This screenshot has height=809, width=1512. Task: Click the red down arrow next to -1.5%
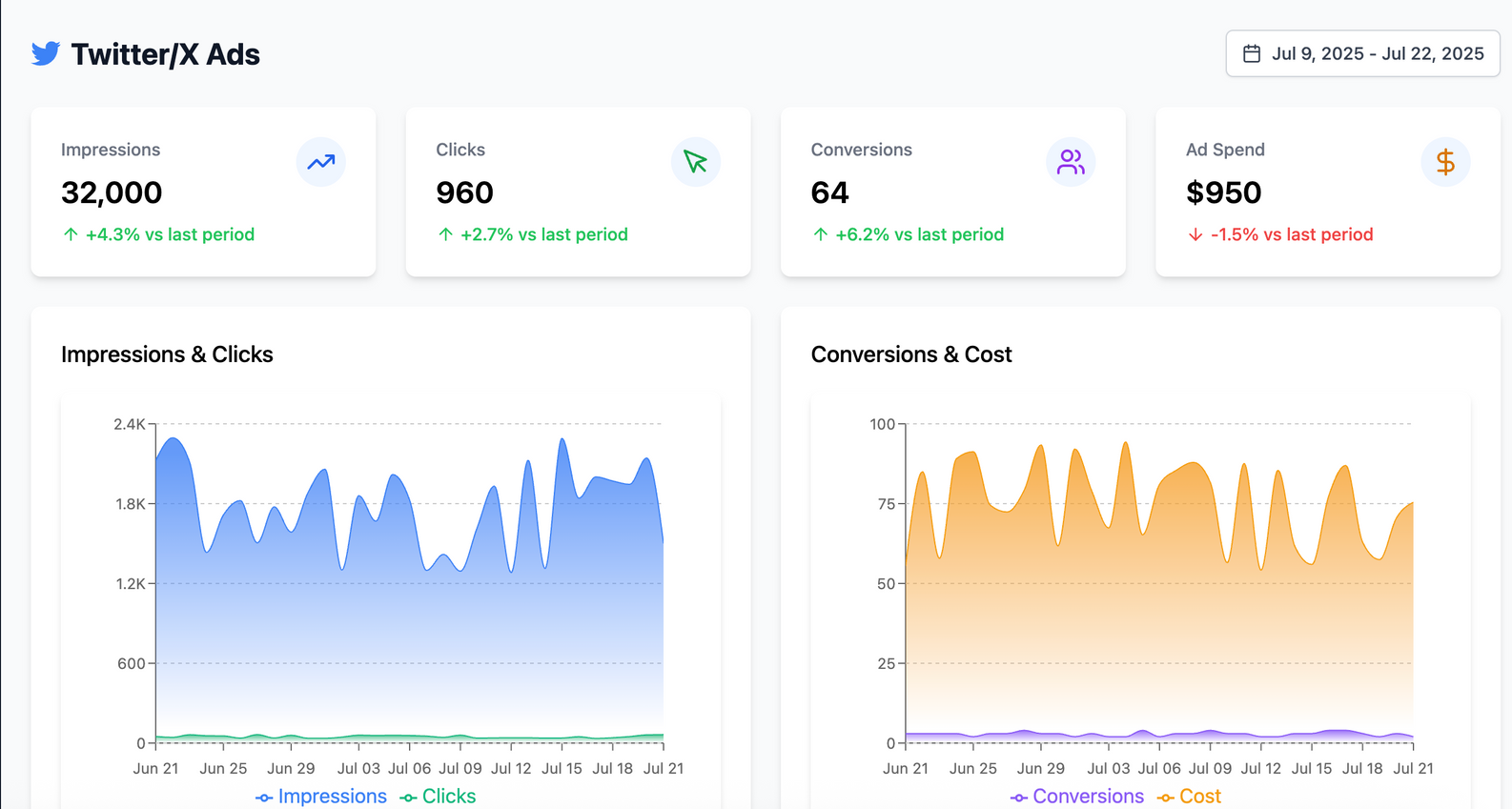point(1195,234)
